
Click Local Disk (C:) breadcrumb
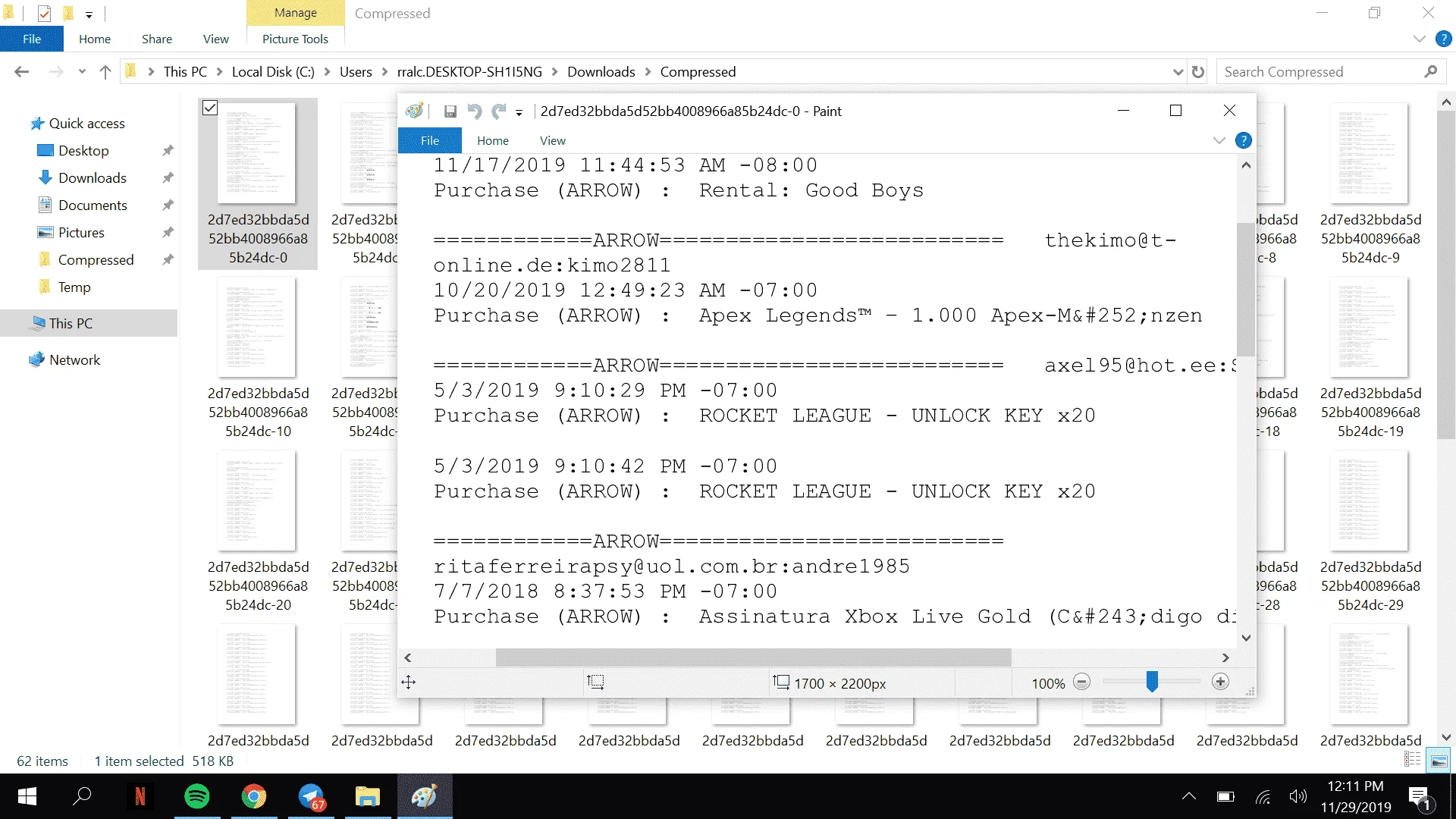coord(273,72)
